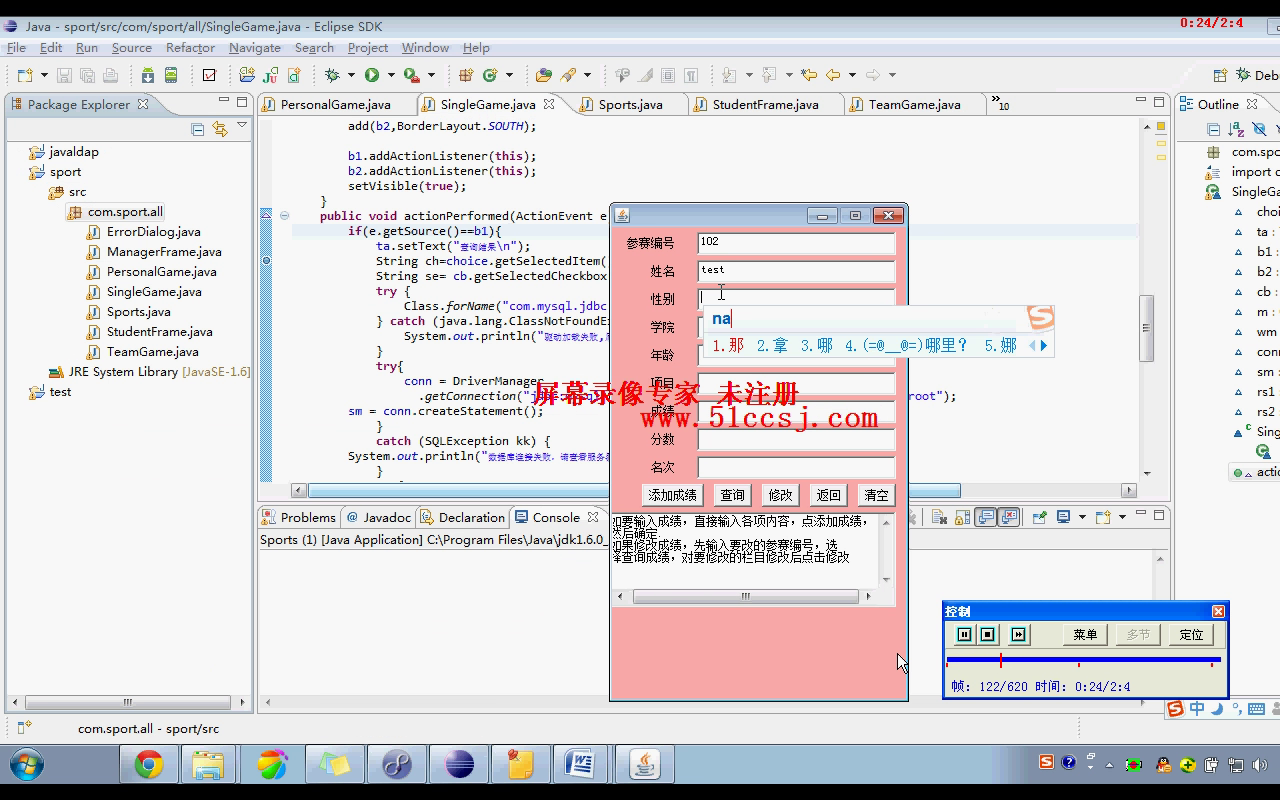The image size is (1280, 800).
Task: Toggle show console on standard output
Action: 985,517
